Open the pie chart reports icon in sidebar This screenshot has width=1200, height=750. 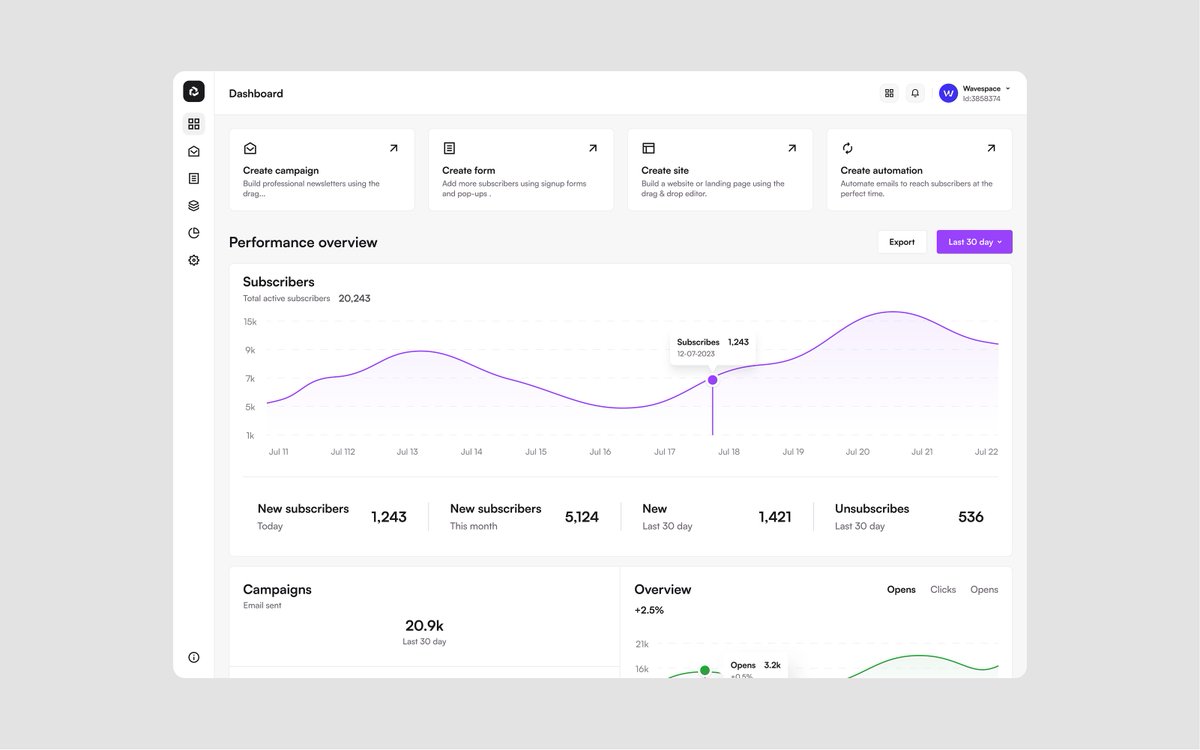(194, 233)
